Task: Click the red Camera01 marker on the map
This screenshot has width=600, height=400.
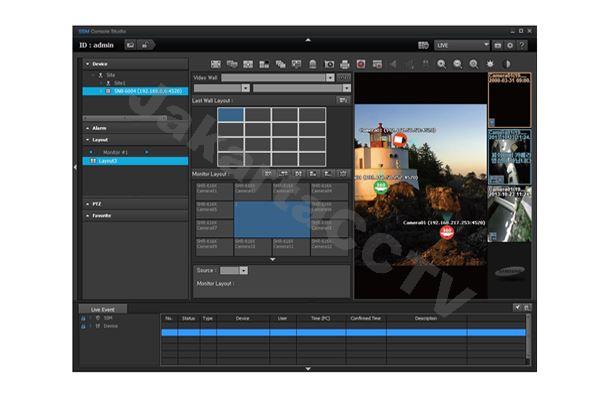Action: 447,231
